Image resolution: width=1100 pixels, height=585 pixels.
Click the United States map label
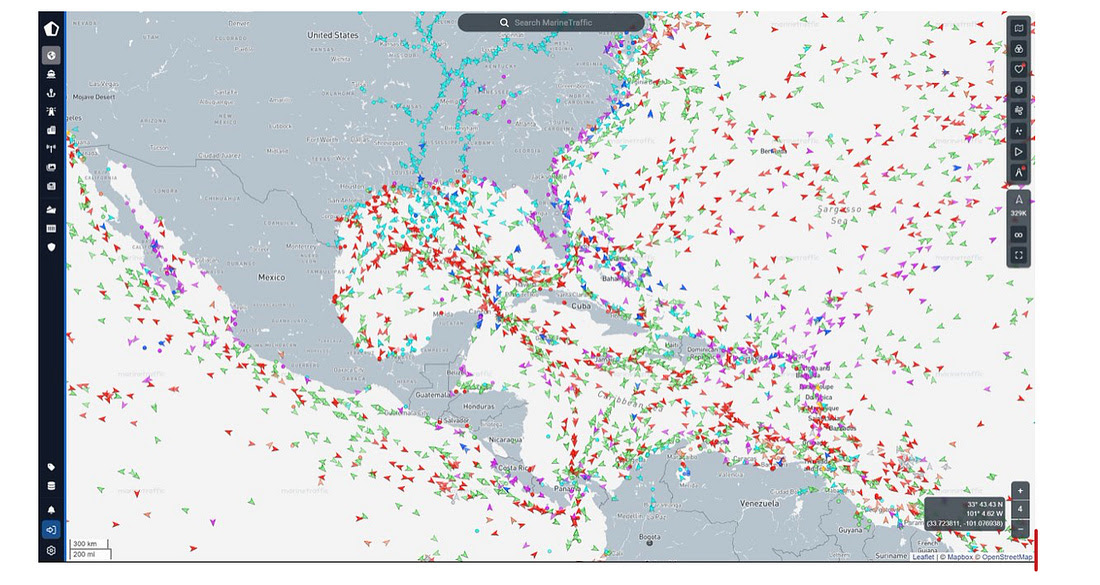(x=333, y=34)
